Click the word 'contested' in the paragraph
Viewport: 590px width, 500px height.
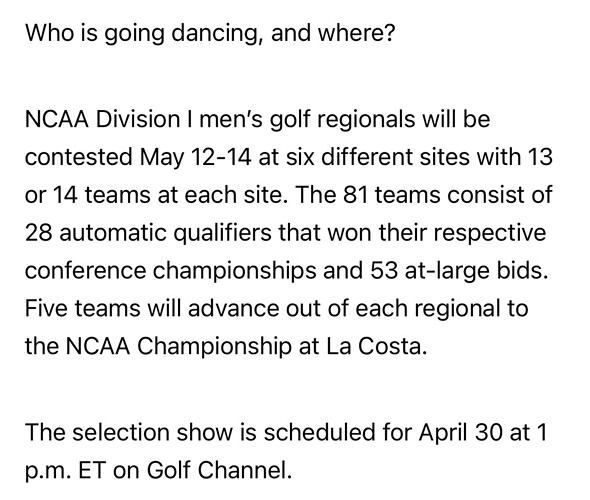(x=79, y=157)
